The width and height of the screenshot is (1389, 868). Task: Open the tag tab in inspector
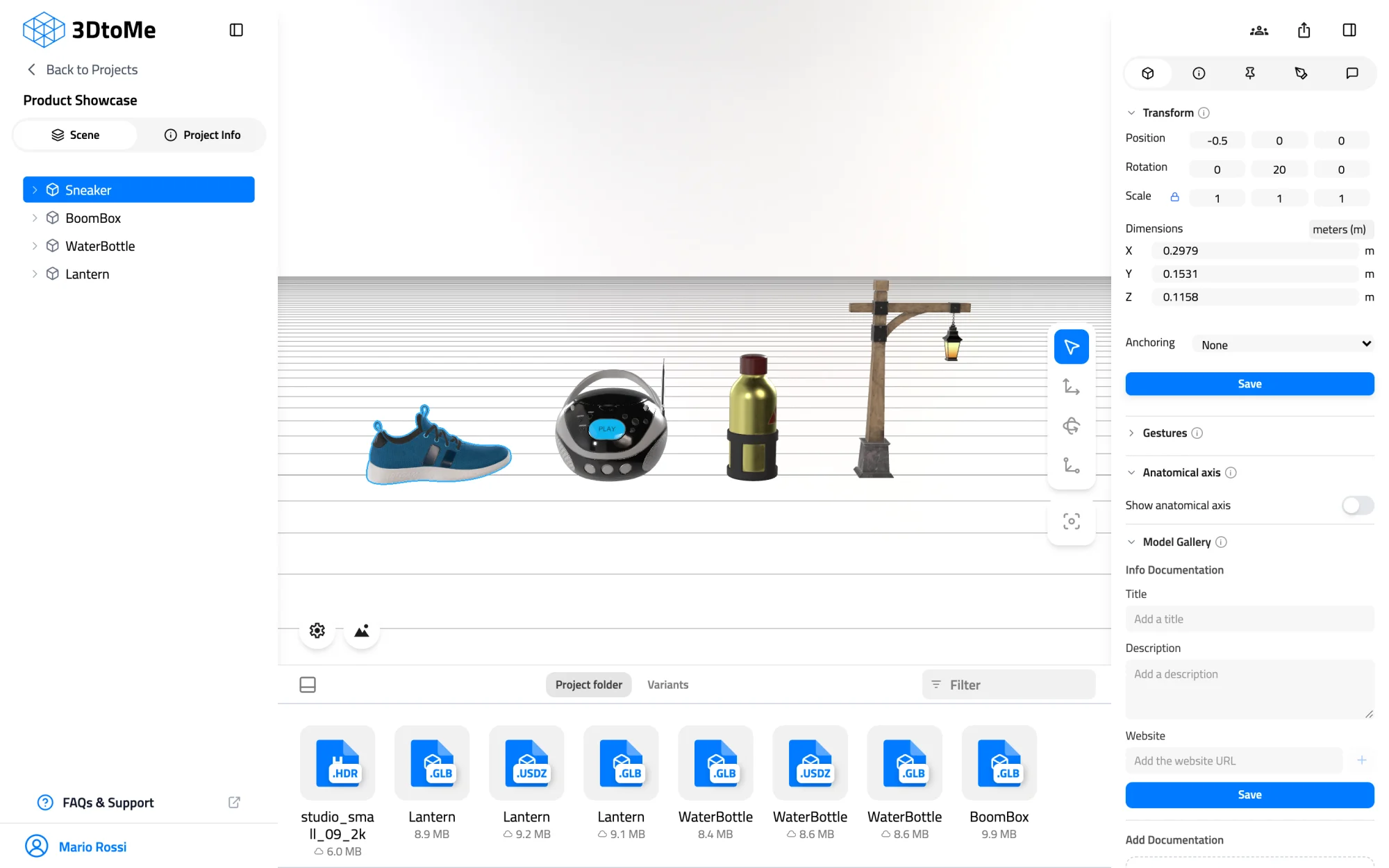[1301, 73]
